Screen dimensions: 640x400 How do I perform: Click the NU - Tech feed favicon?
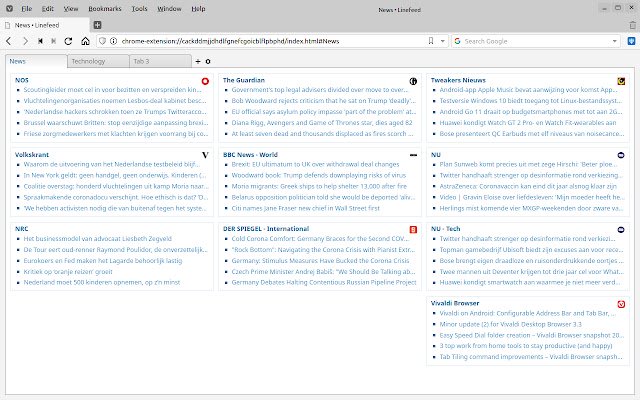coord(621,229)
